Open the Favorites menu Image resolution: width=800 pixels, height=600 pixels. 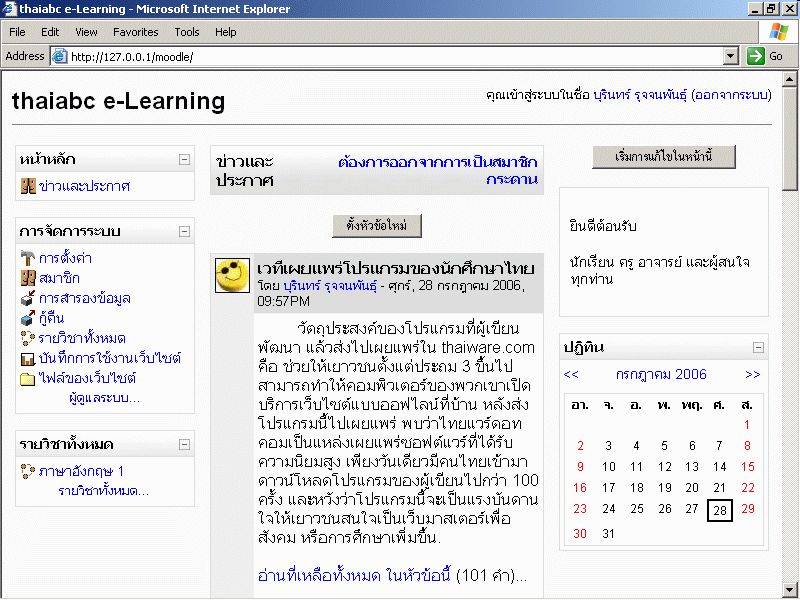click(x=135, y=32)
